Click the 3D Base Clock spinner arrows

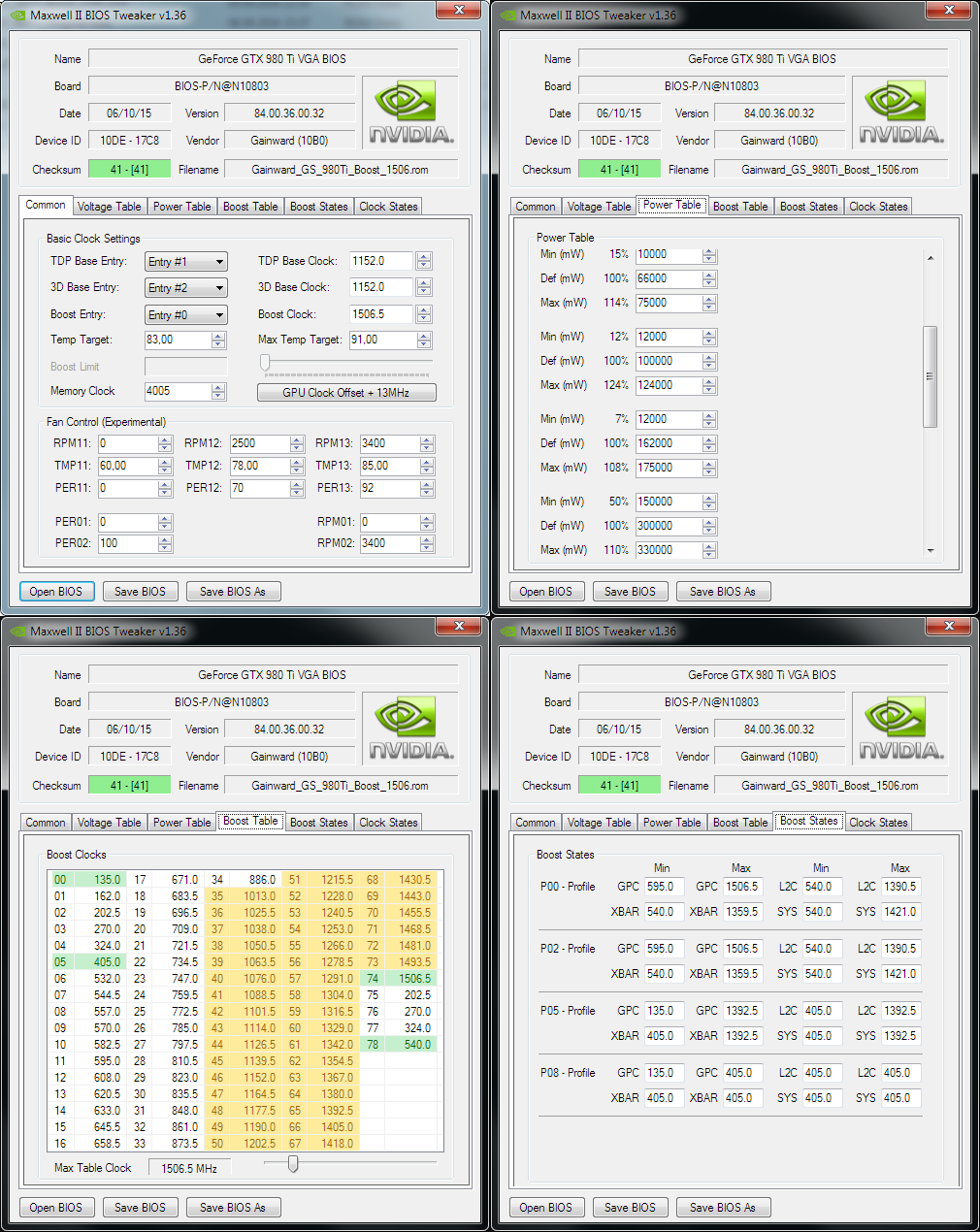pyautogui.click(x=424, y=287)
